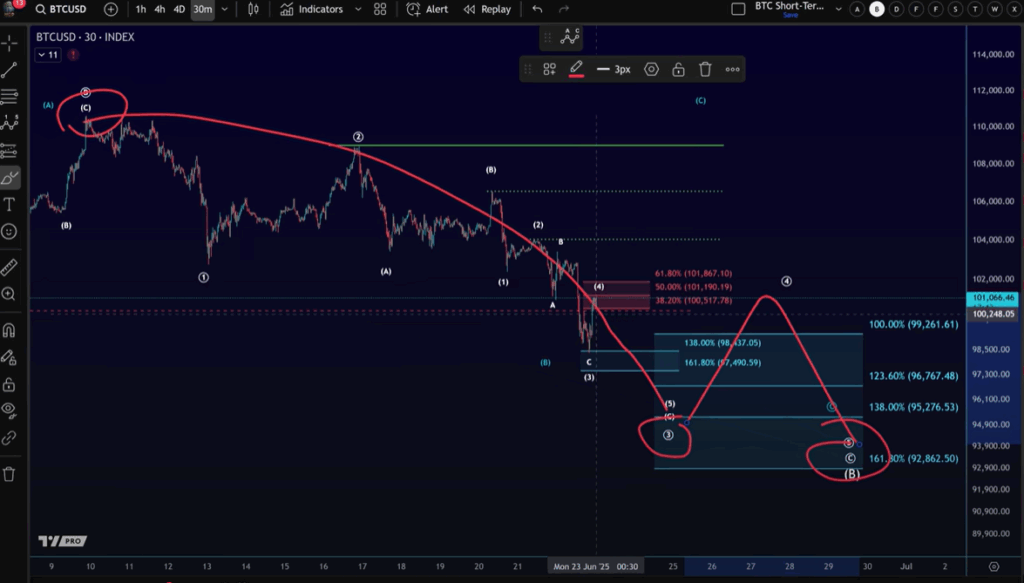This screenshot has height=583, width=1024.
Task: Select the ruler Measure tool
Action: coord(9,266)
